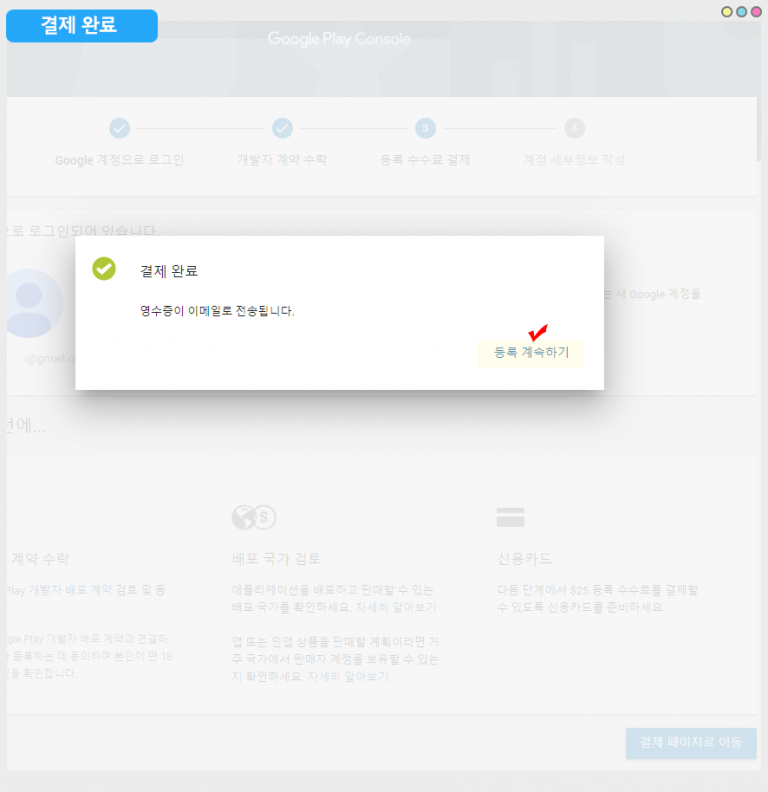
Task: Select the Google 계정으로 로그인 step checkmark
Action: 119,128
